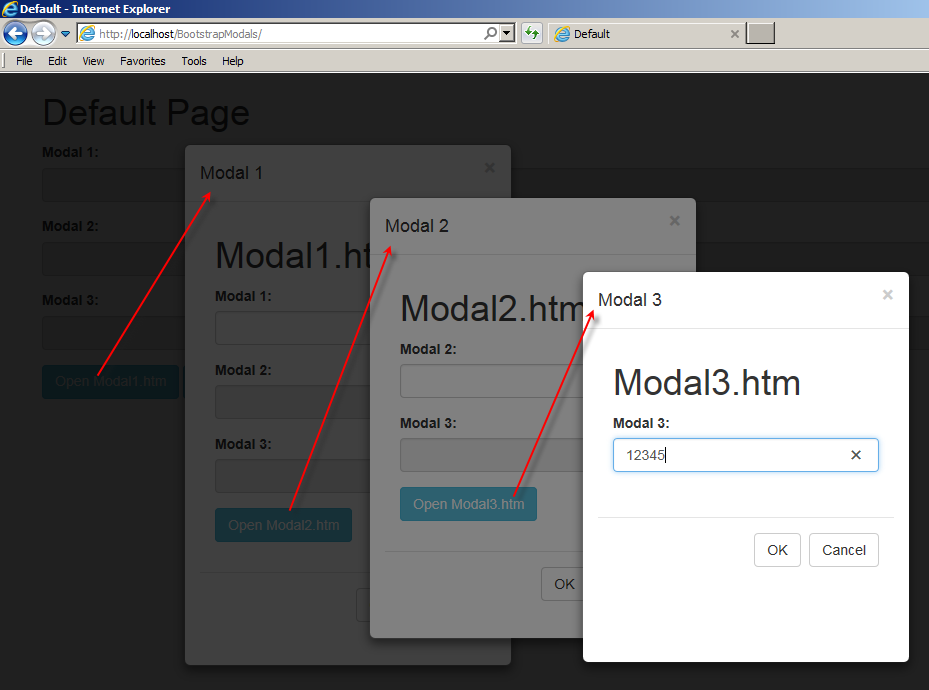Click the Open Modal3.htm button
The height and width of the screenshot is (690, 929).
[x=468, y=504]
